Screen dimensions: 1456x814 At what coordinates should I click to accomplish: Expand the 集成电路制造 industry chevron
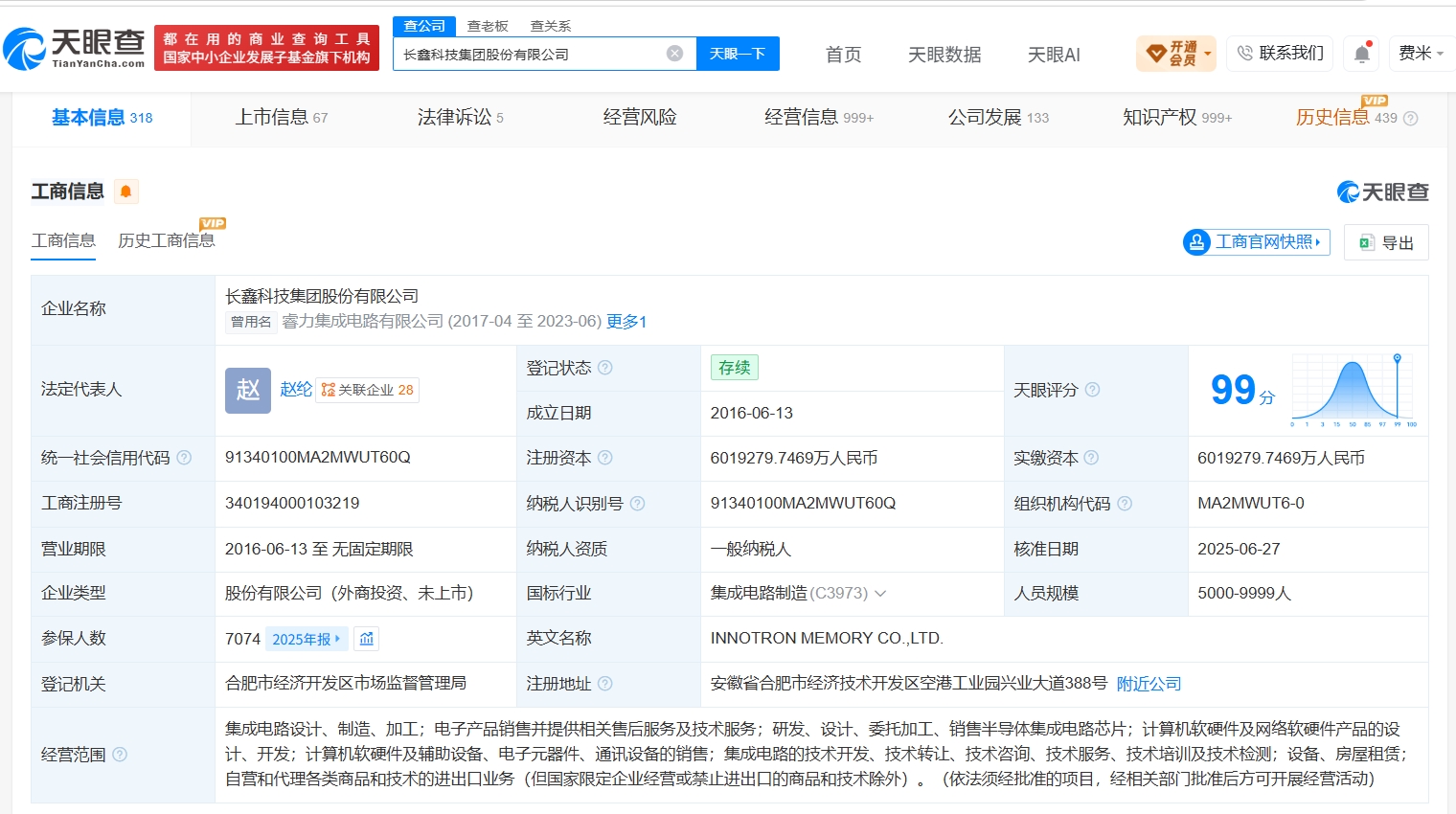click(880, 594)
